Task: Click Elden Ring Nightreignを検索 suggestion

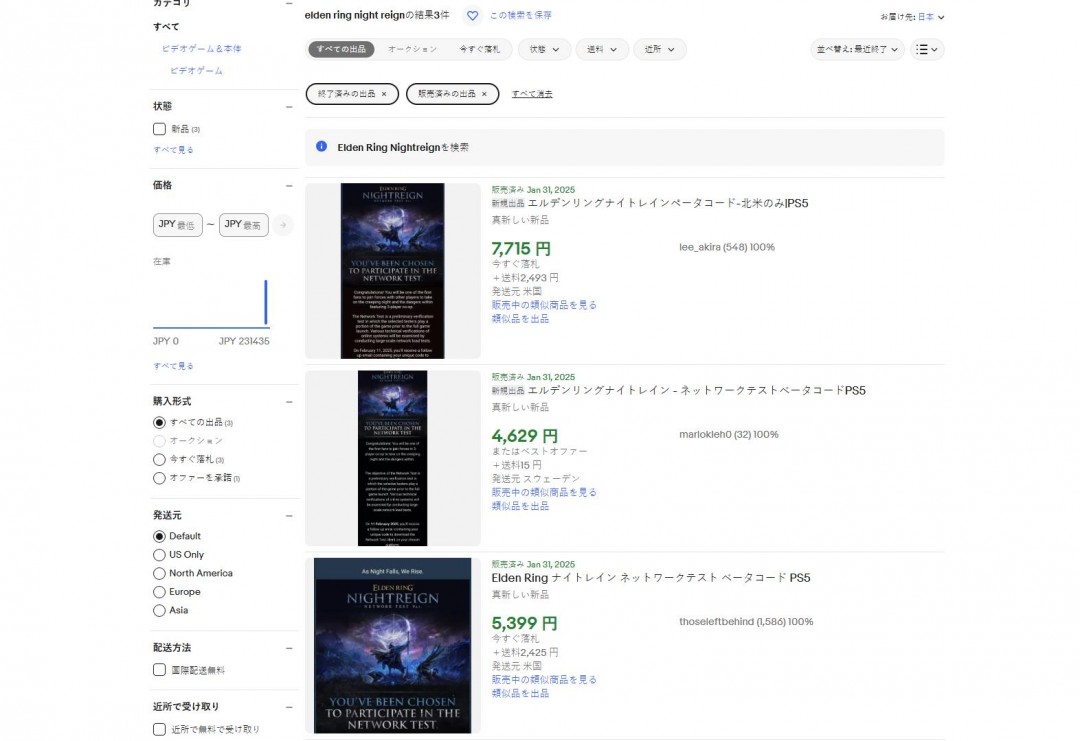Action: pyautogui.click(x=403, y=147)
